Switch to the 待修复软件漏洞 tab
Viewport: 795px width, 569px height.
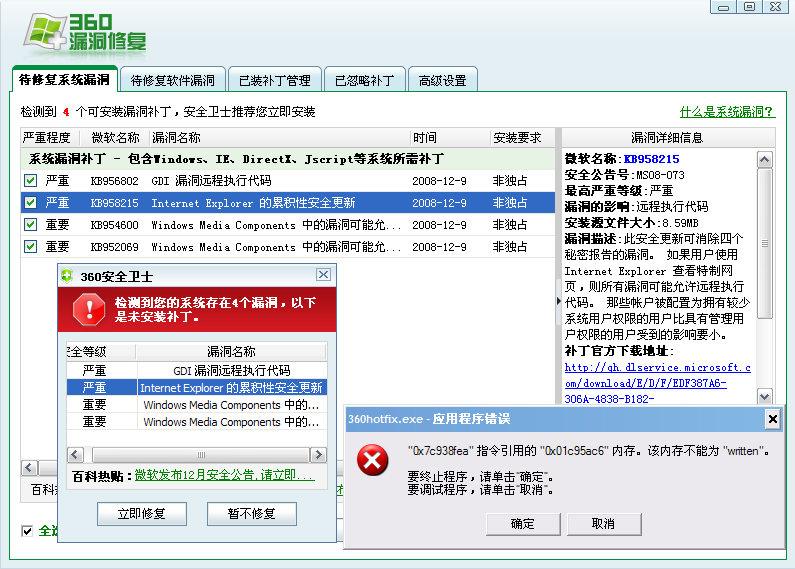pos(173,80)
